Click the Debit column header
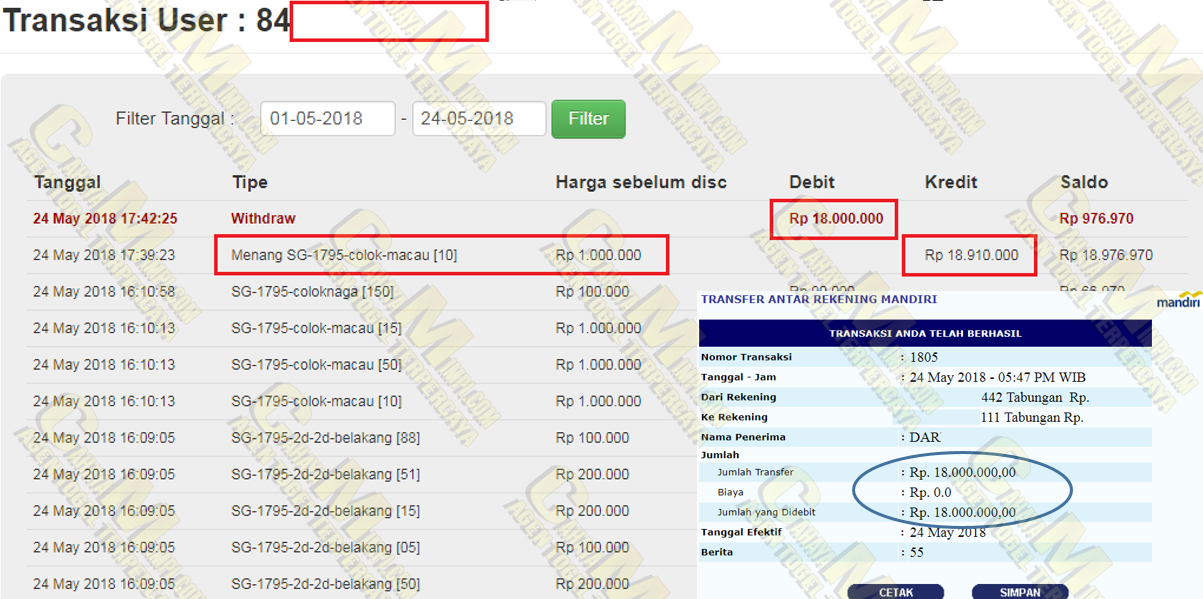1203x599 pixels. (x=812, y=183)
